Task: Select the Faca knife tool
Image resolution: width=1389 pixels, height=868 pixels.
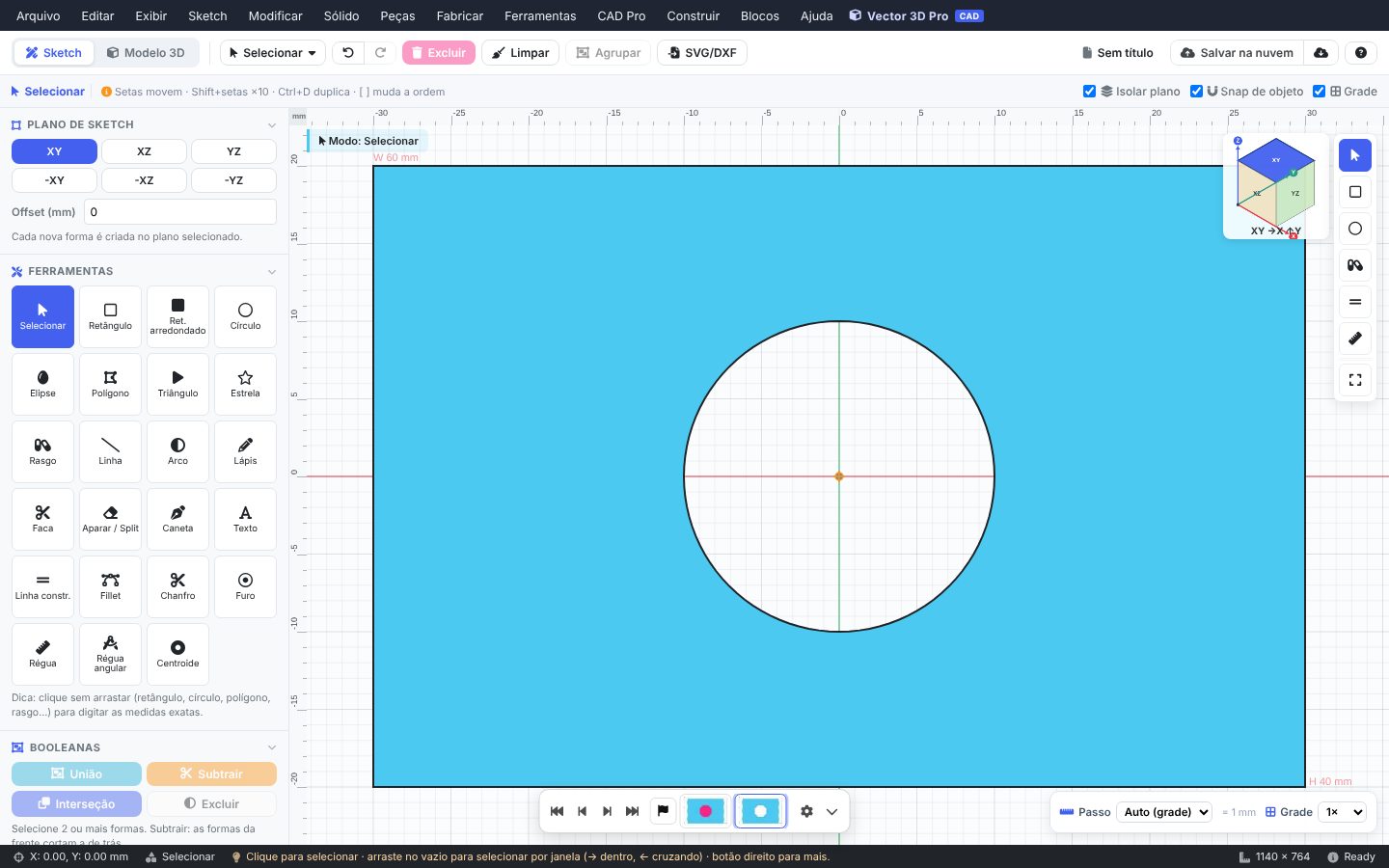Action: tap(42, 519)
